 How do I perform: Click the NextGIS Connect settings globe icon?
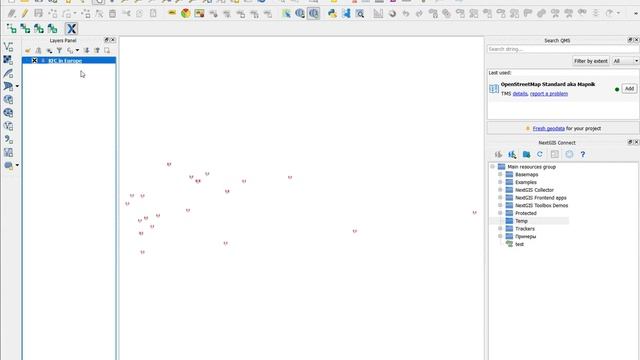click(569, 154)
